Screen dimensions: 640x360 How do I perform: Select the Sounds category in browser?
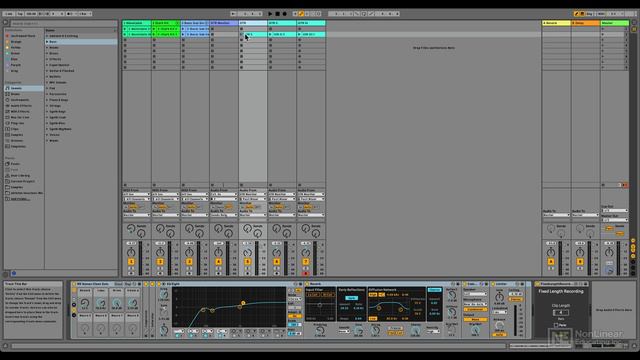point(24,88)
